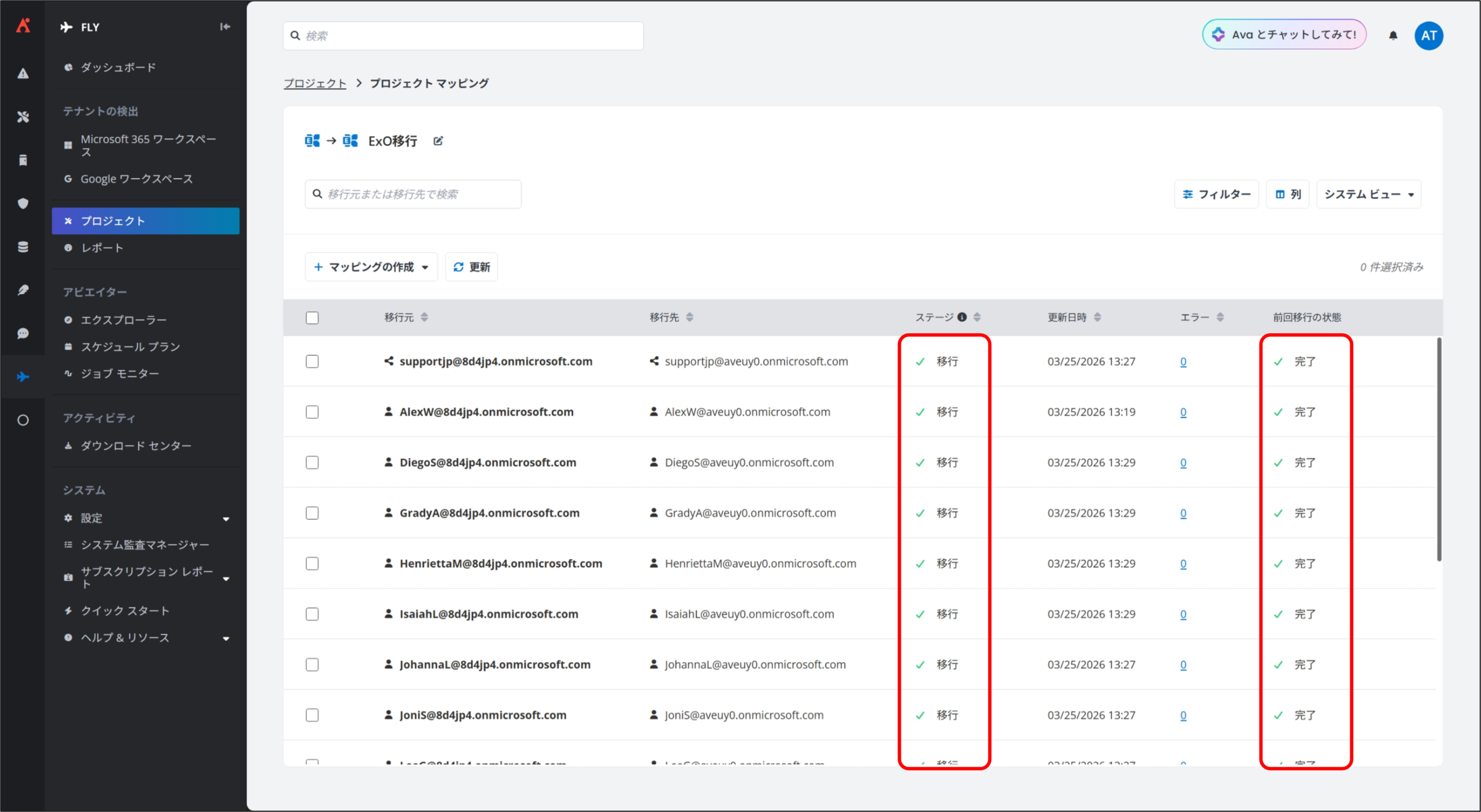1481x812 pixels.
Task: Click the 更新 refresh button
Action: (471, 267)
